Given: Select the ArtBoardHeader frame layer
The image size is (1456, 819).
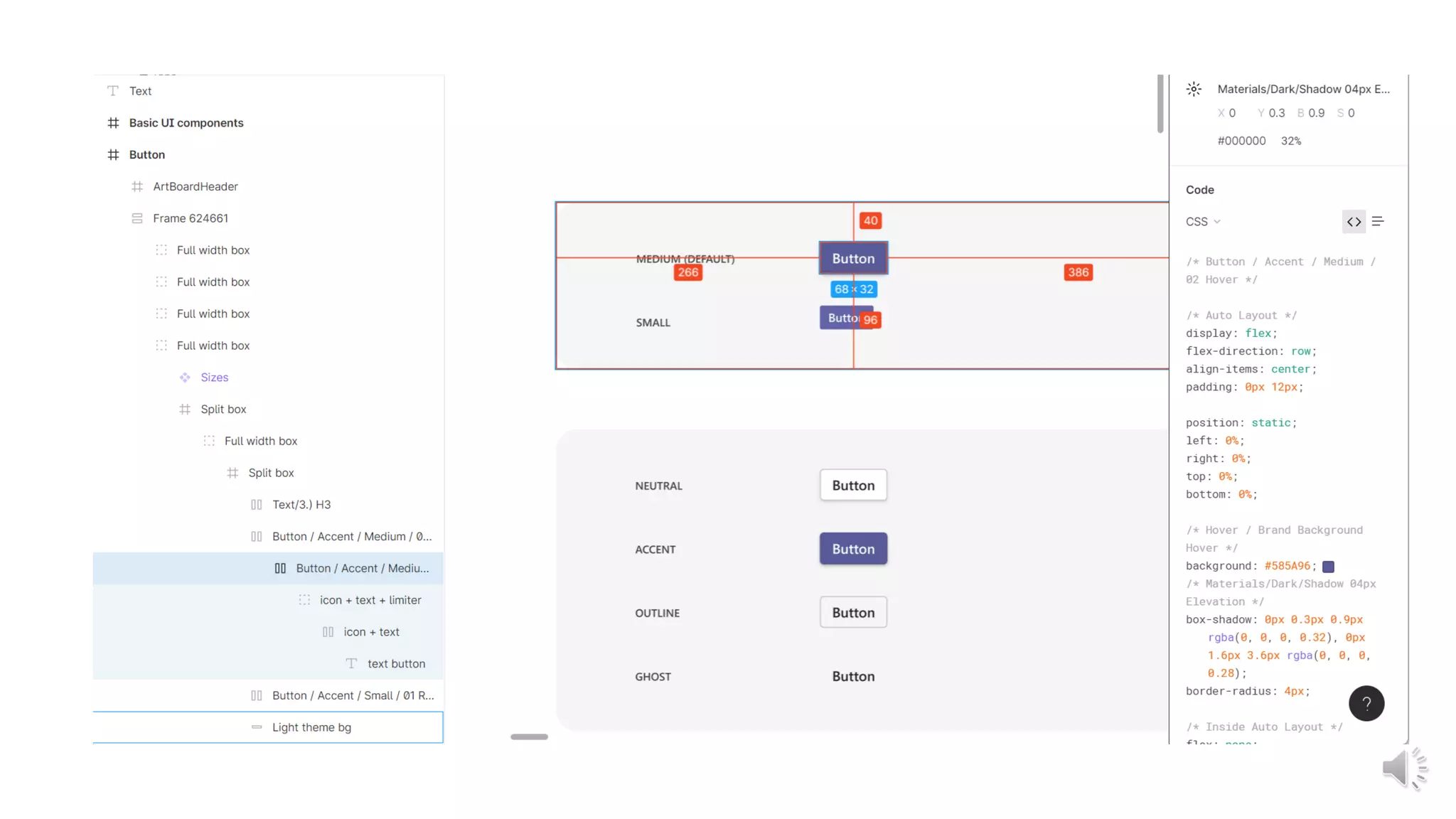Looking at the screenshot, I should pyautogui.click(x=195, y=186).
